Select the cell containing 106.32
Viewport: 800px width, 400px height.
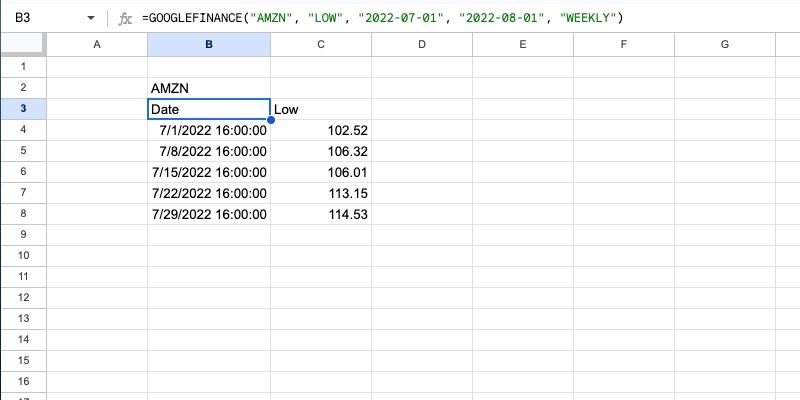320,151
